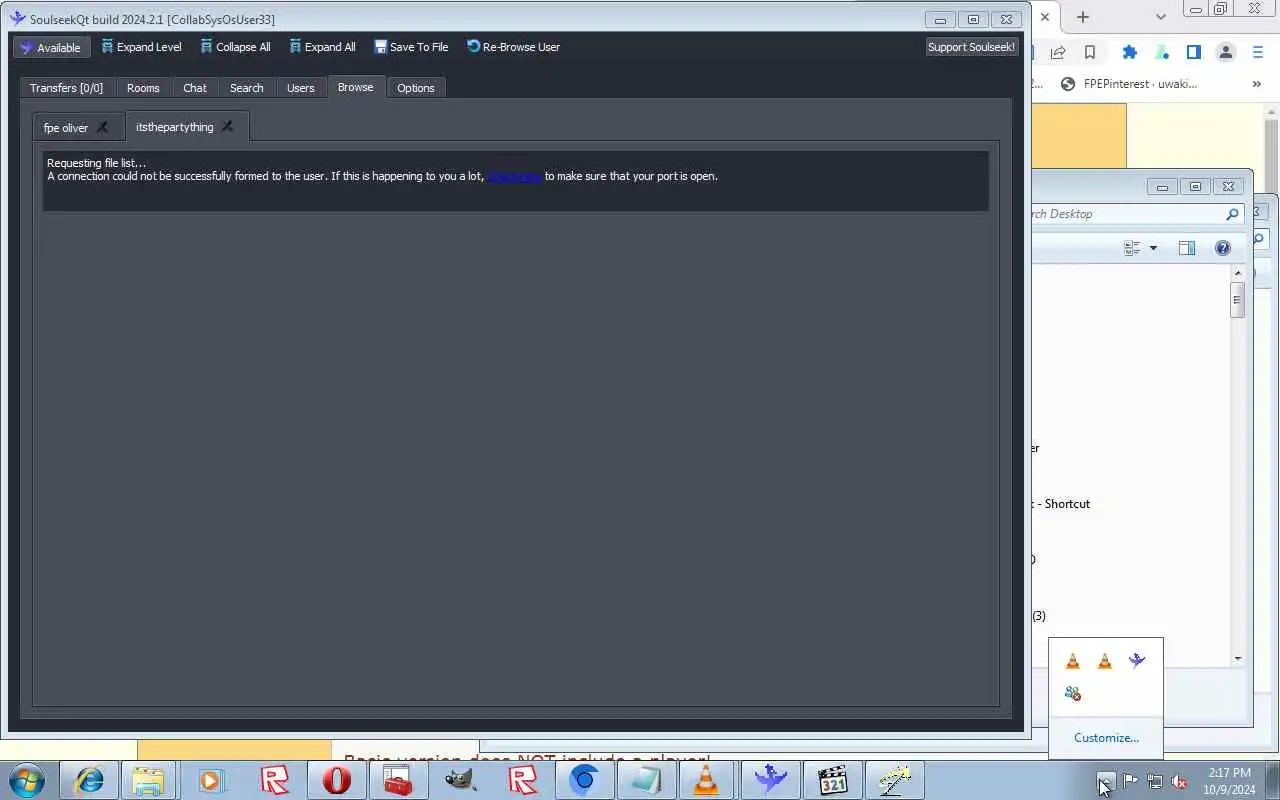The width and height of the screenshot is (1280, 800).
Task: Click the first Roblox taskbar icon
Action: (x=274, y=780)
